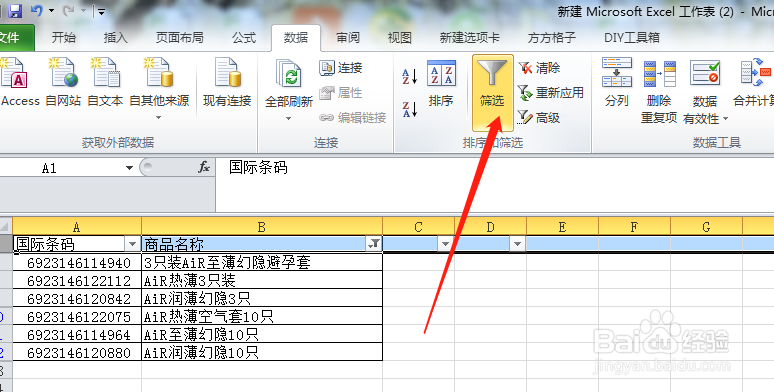The image size is (774, 392).
Task: Click the 属性 properties button
Action: (x=341, y=92)
